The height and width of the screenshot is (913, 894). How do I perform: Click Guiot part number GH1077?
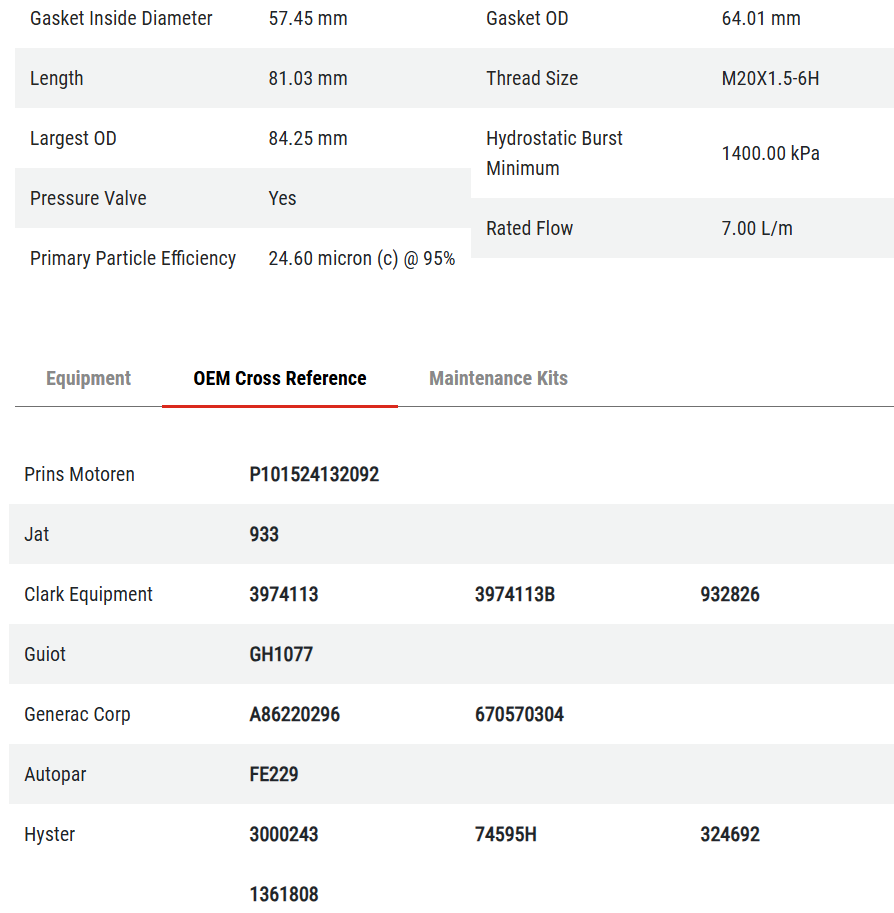[x=281, y=654]
